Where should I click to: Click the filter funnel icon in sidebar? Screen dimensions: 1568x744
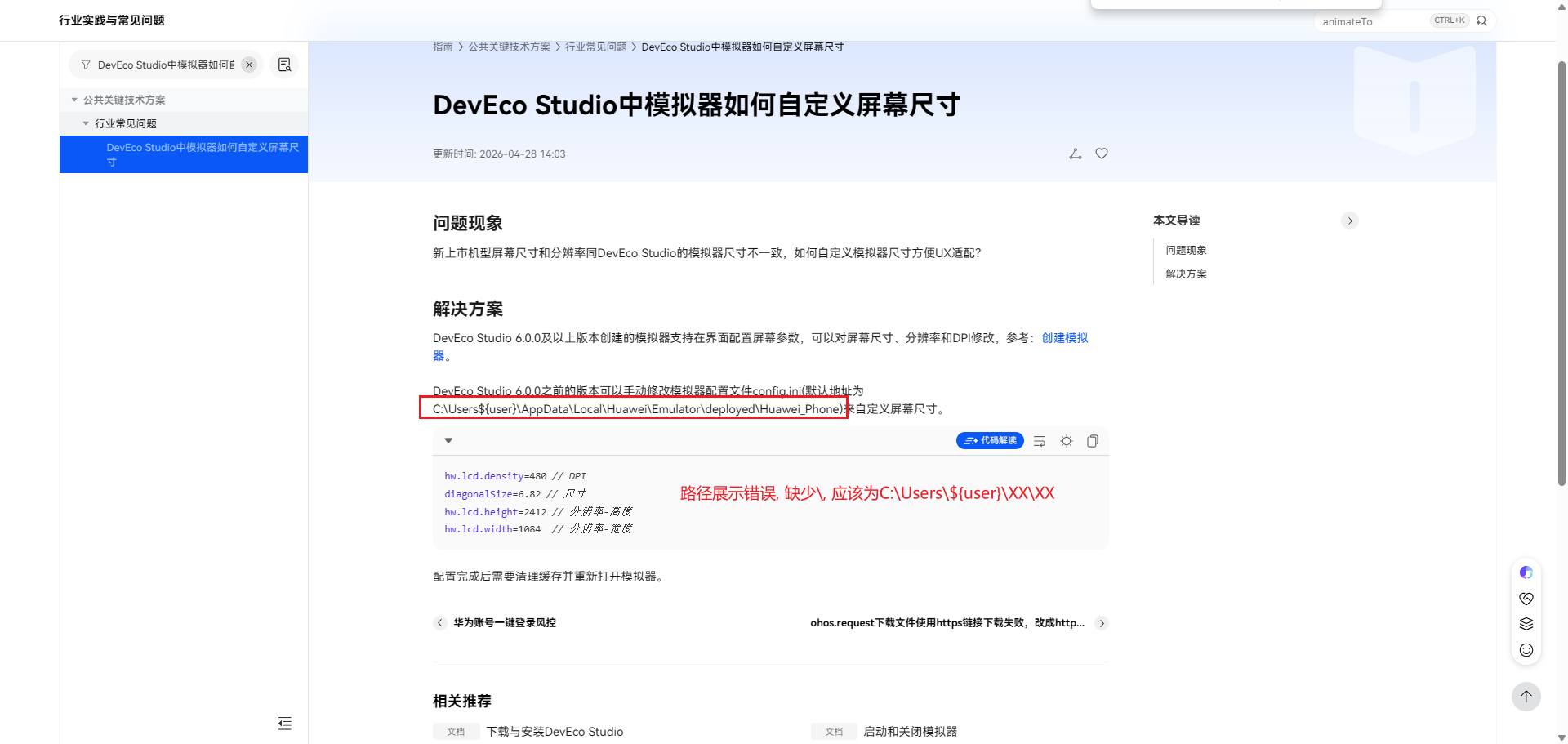(86, 65)
